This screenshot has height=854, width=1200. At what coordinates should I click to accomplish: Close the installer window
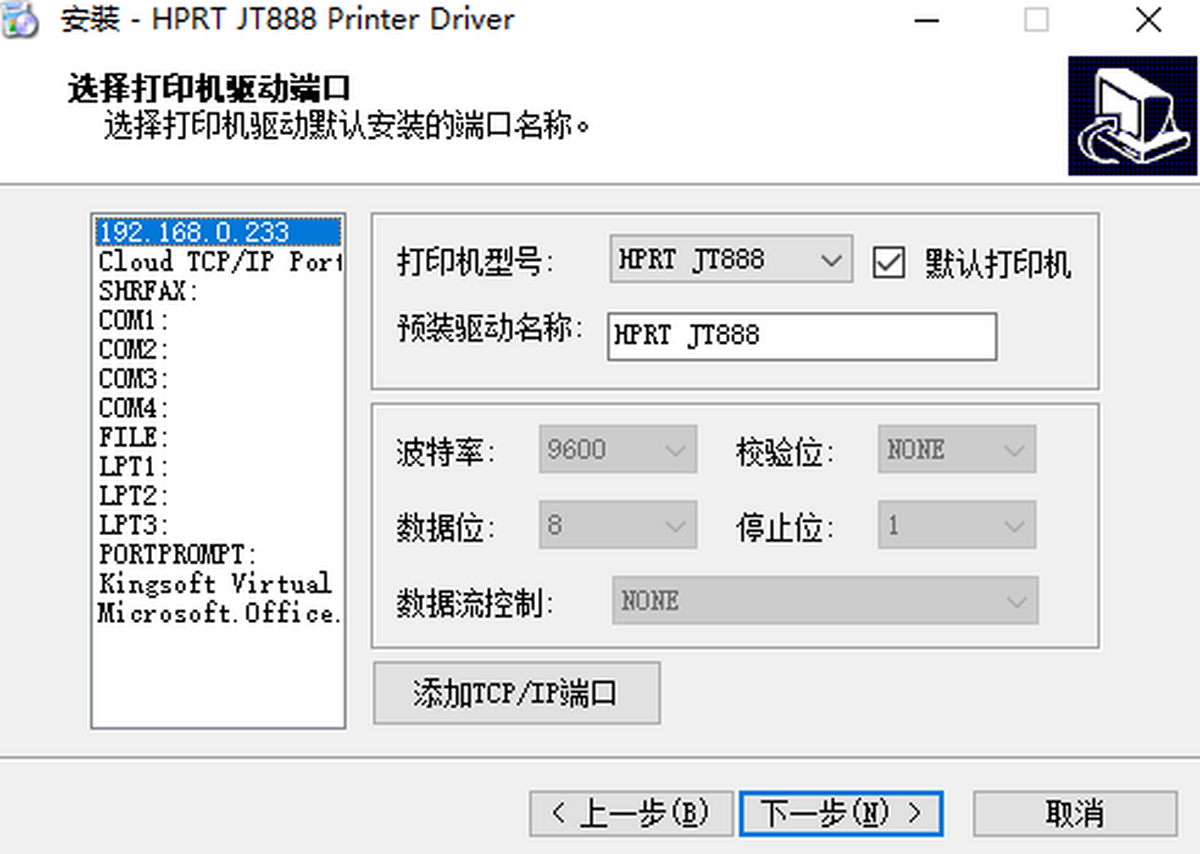click(1148, 19)
